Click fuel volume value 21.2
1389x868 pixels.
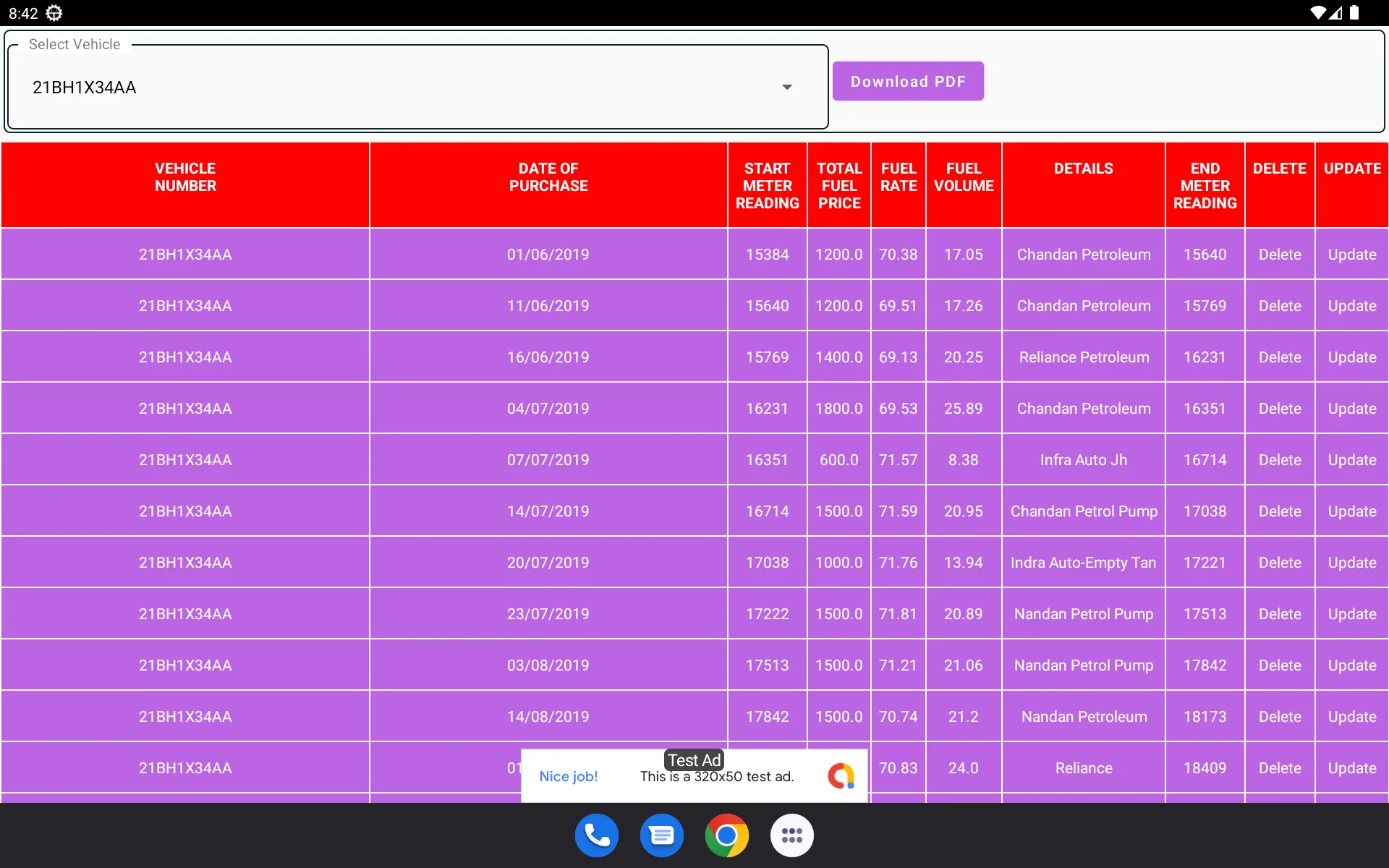963,717
